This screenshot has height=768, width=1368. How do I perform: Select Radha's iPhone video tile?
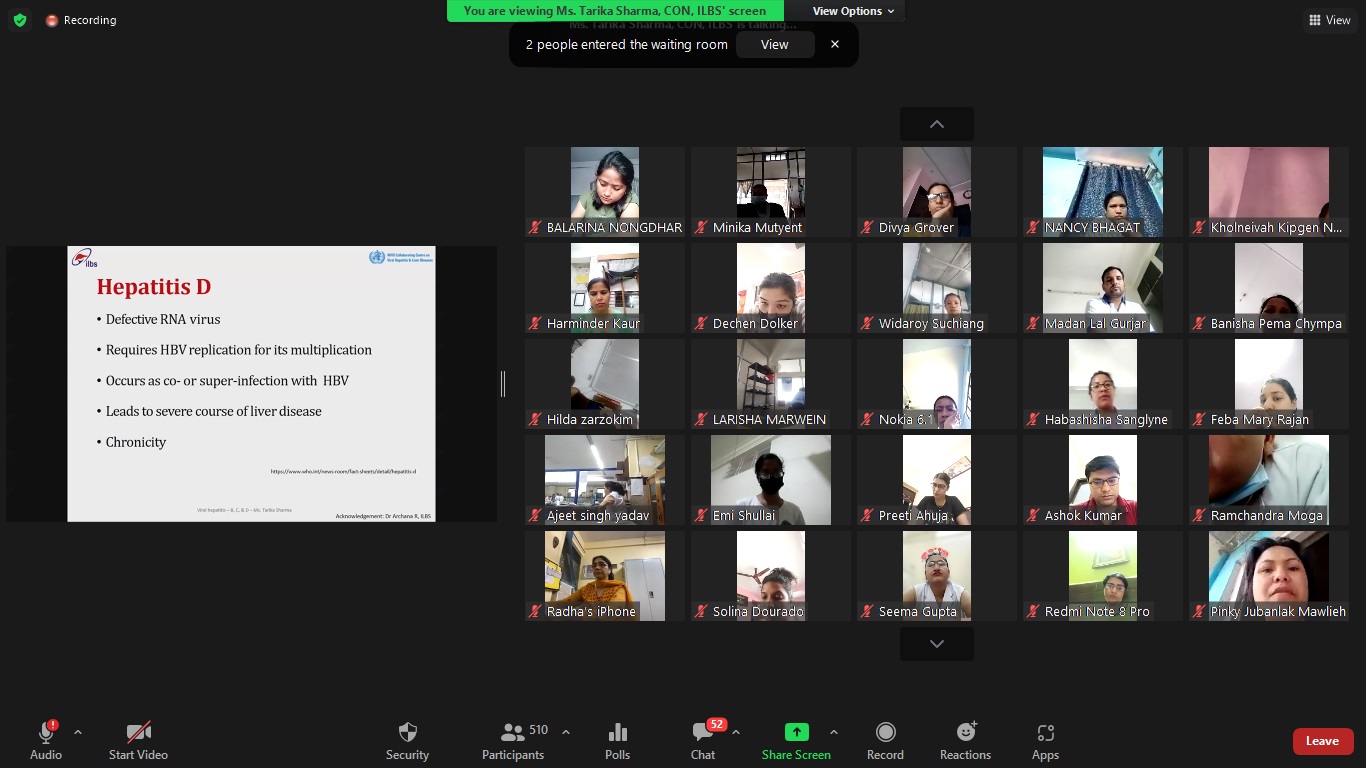pyautogui.click(x=605, y=576)
